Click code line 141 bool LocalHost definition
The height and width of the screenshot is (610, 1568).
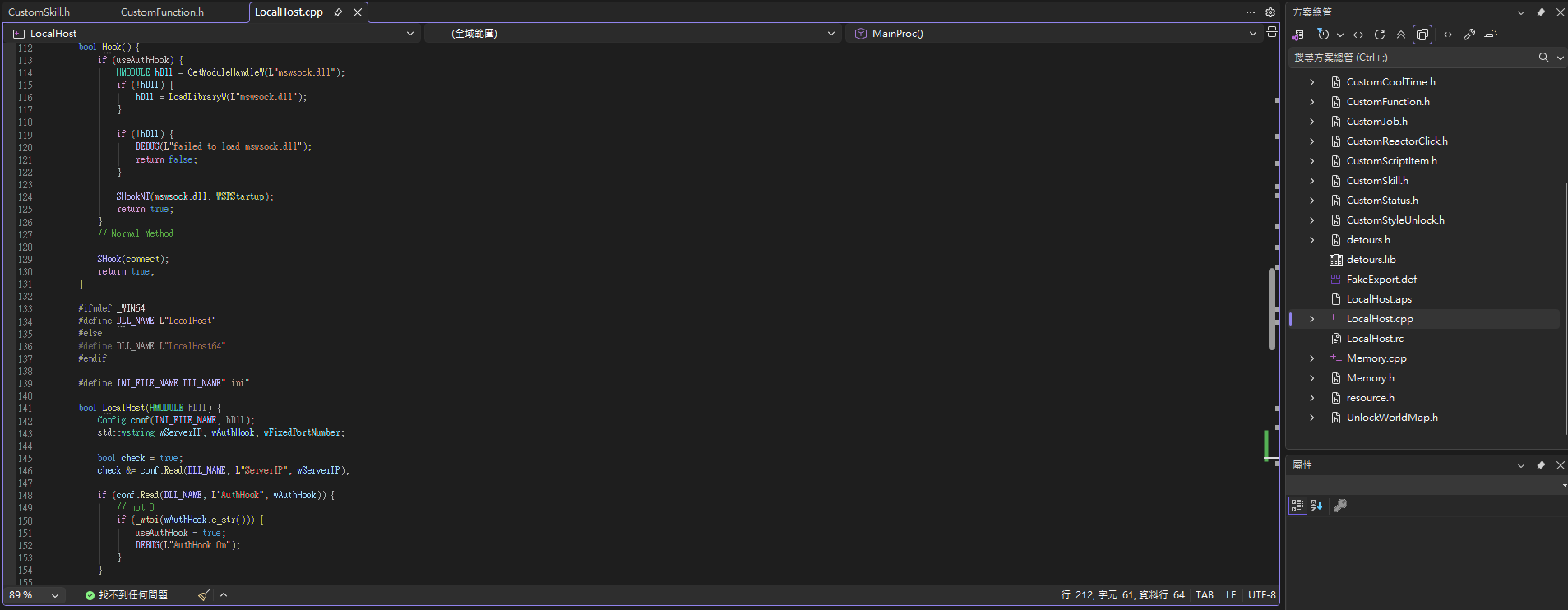coord(150,408)
